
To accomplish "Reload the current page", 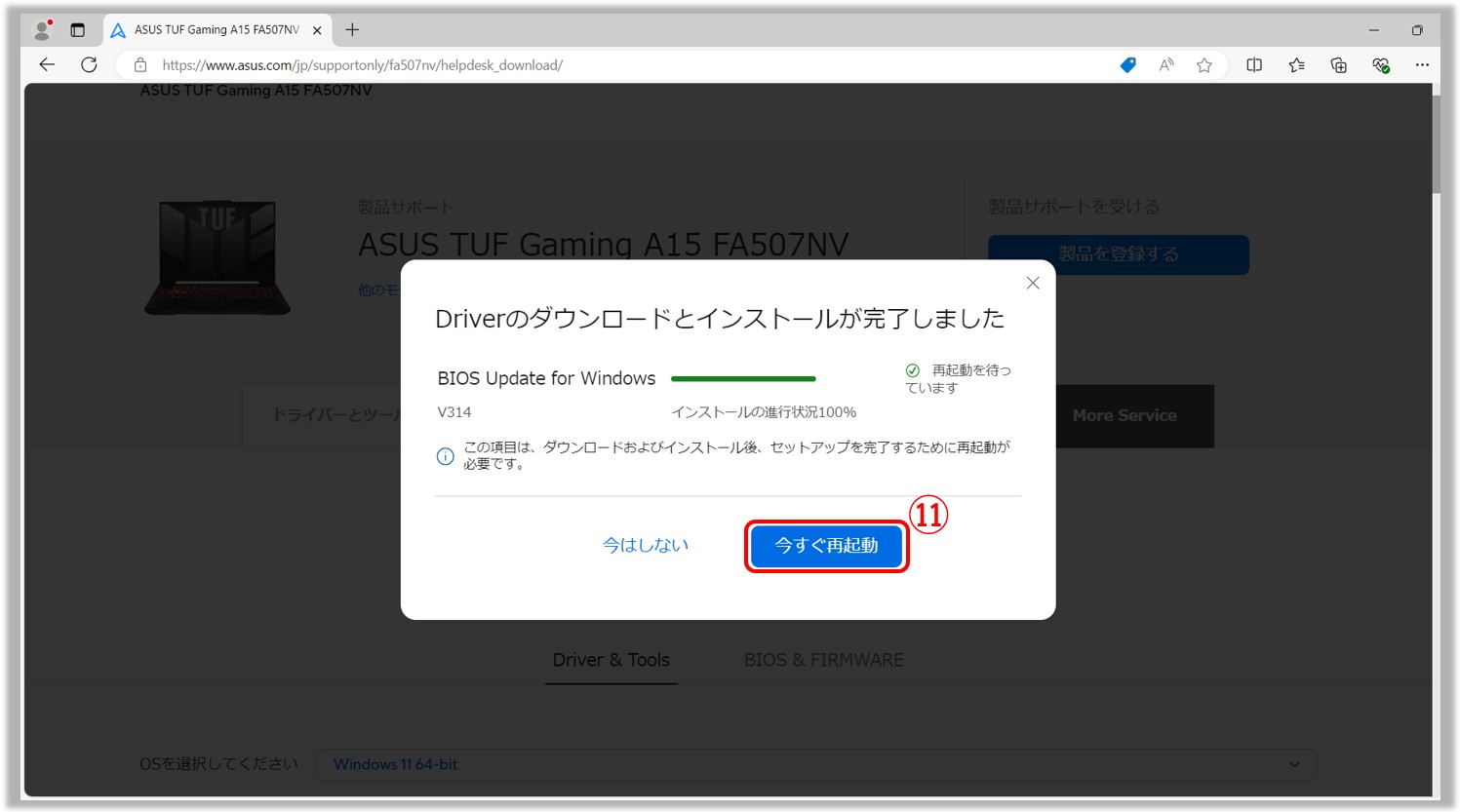I will (x=89, y=65).
